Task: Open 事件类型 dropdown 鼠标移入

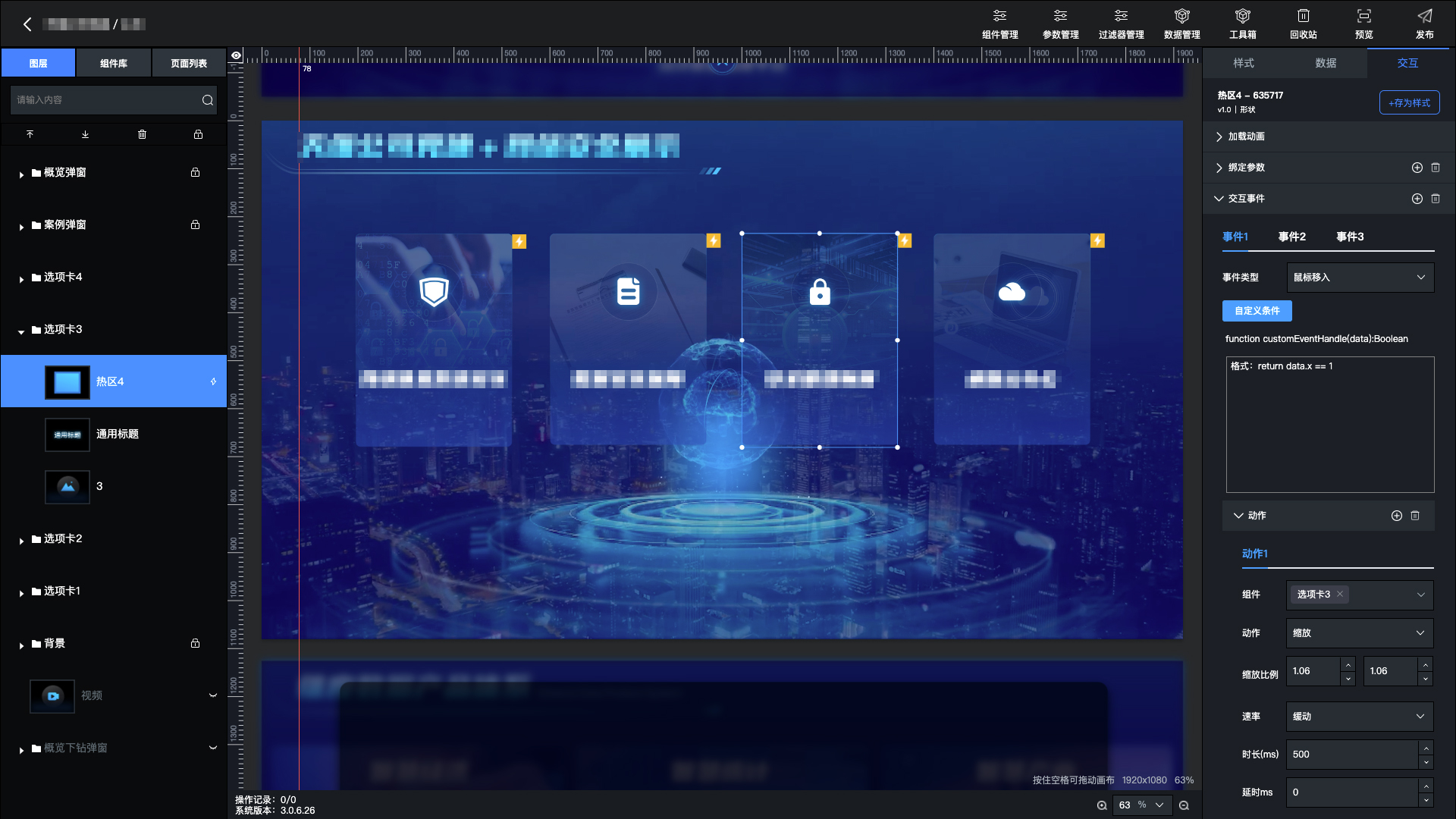Action: pos(1360,278)
